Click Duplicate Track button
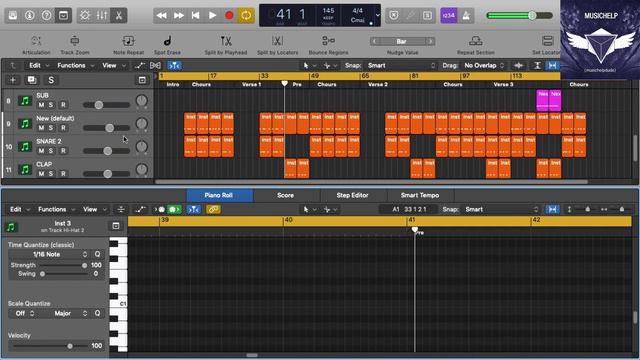 32,80
